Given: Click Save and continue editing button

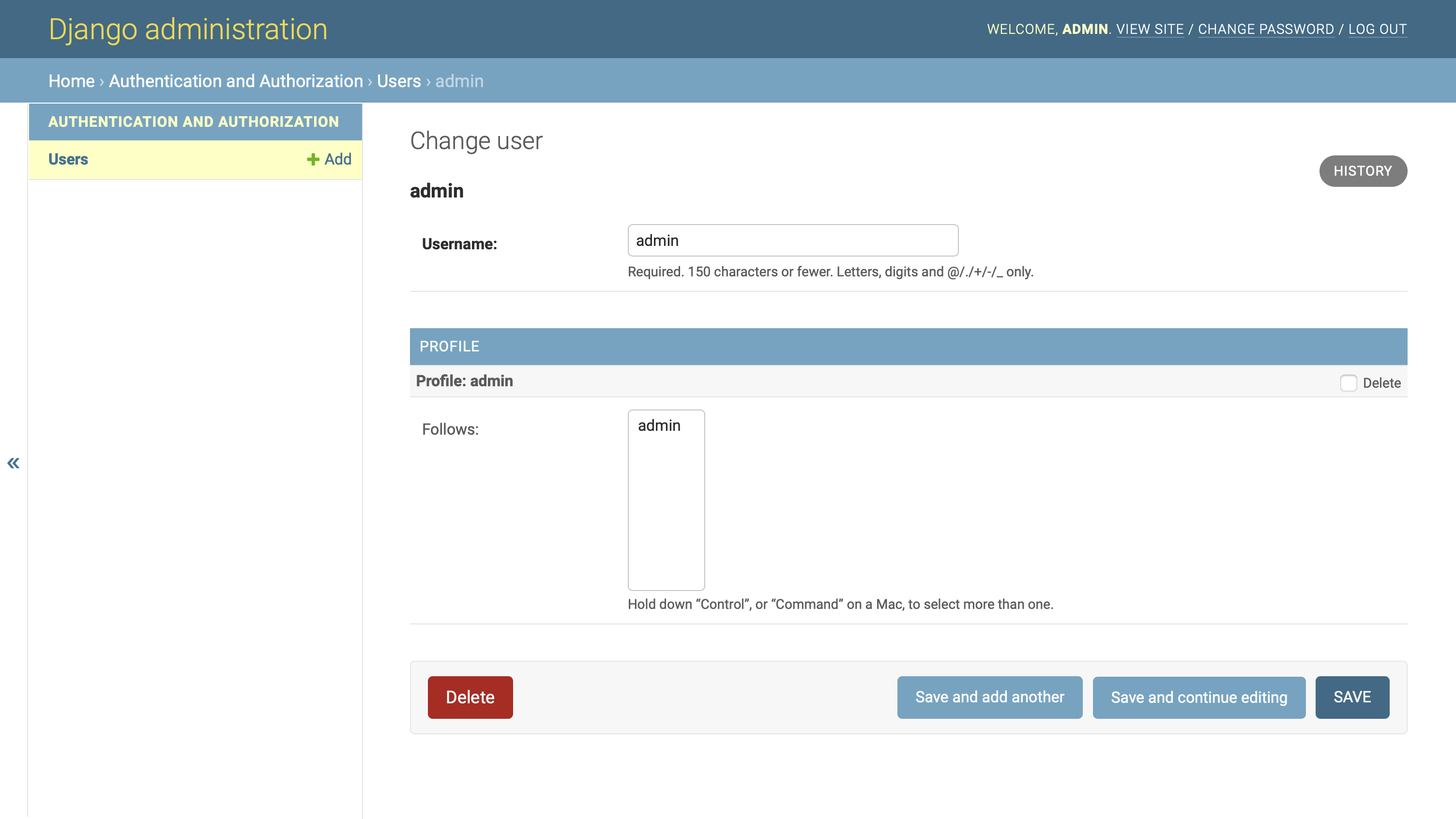Looking at the screenshot, I should click(x=1198, y=697).
